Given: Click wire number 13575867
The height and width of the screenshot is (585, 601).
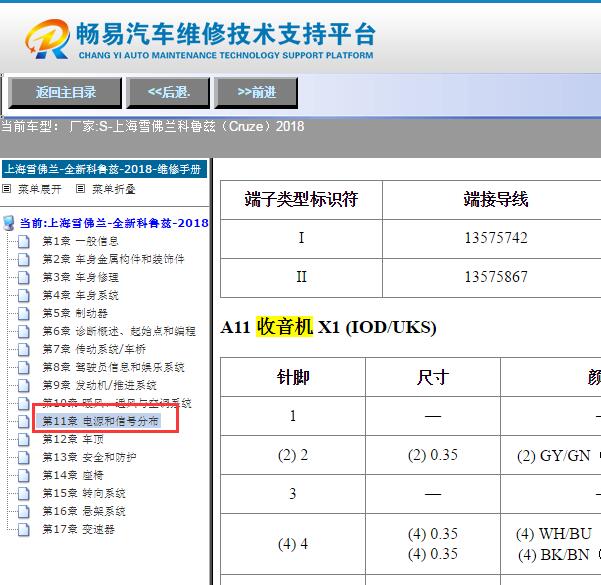Looking at the screenshot, I should (496, 277).
